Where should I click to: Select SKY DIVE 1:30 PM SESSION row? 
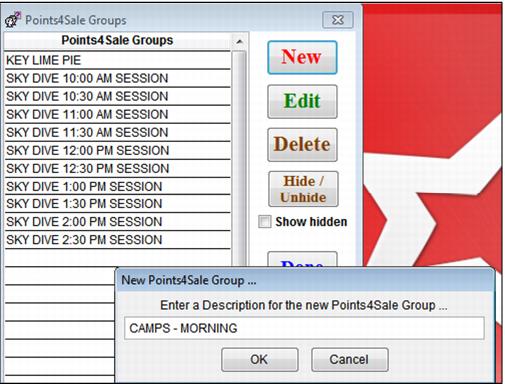[x=117, y=204]
